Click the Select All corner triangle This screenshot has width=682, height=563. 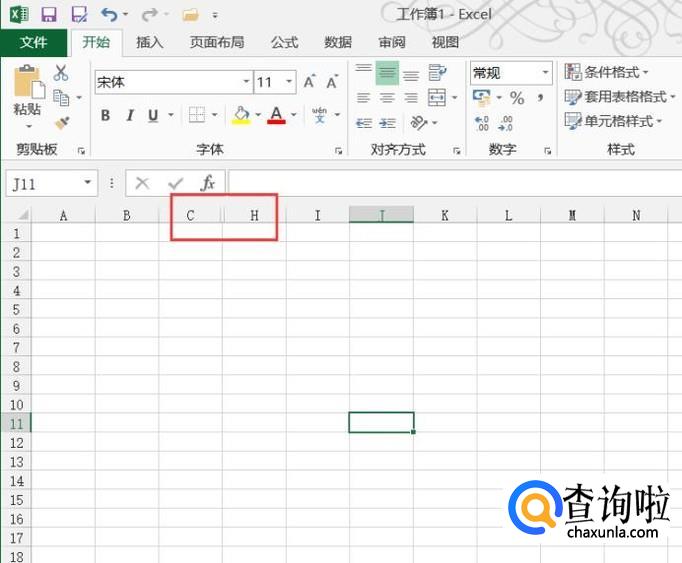point(22,215)
